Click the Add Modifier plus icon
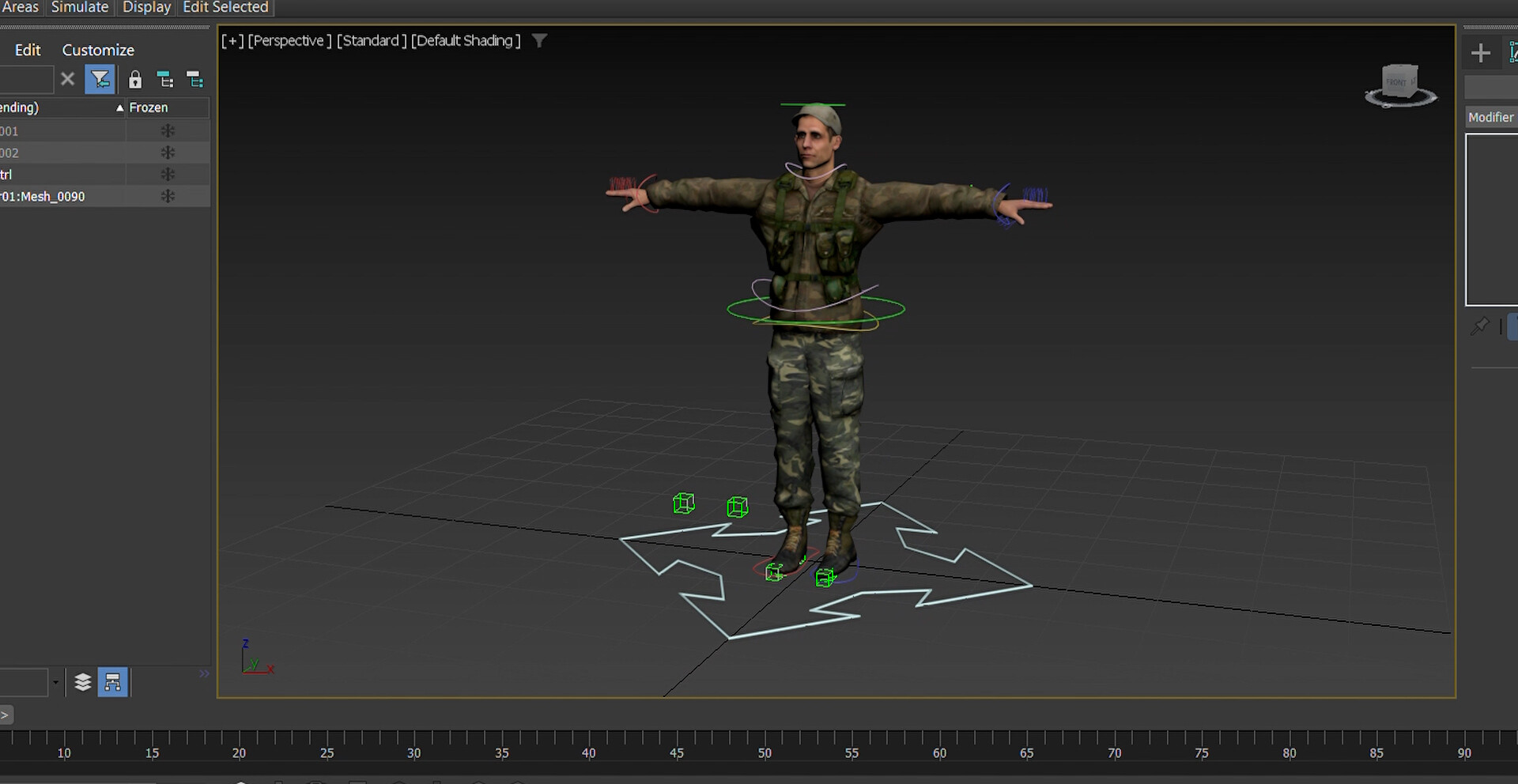 point(1482,52)
